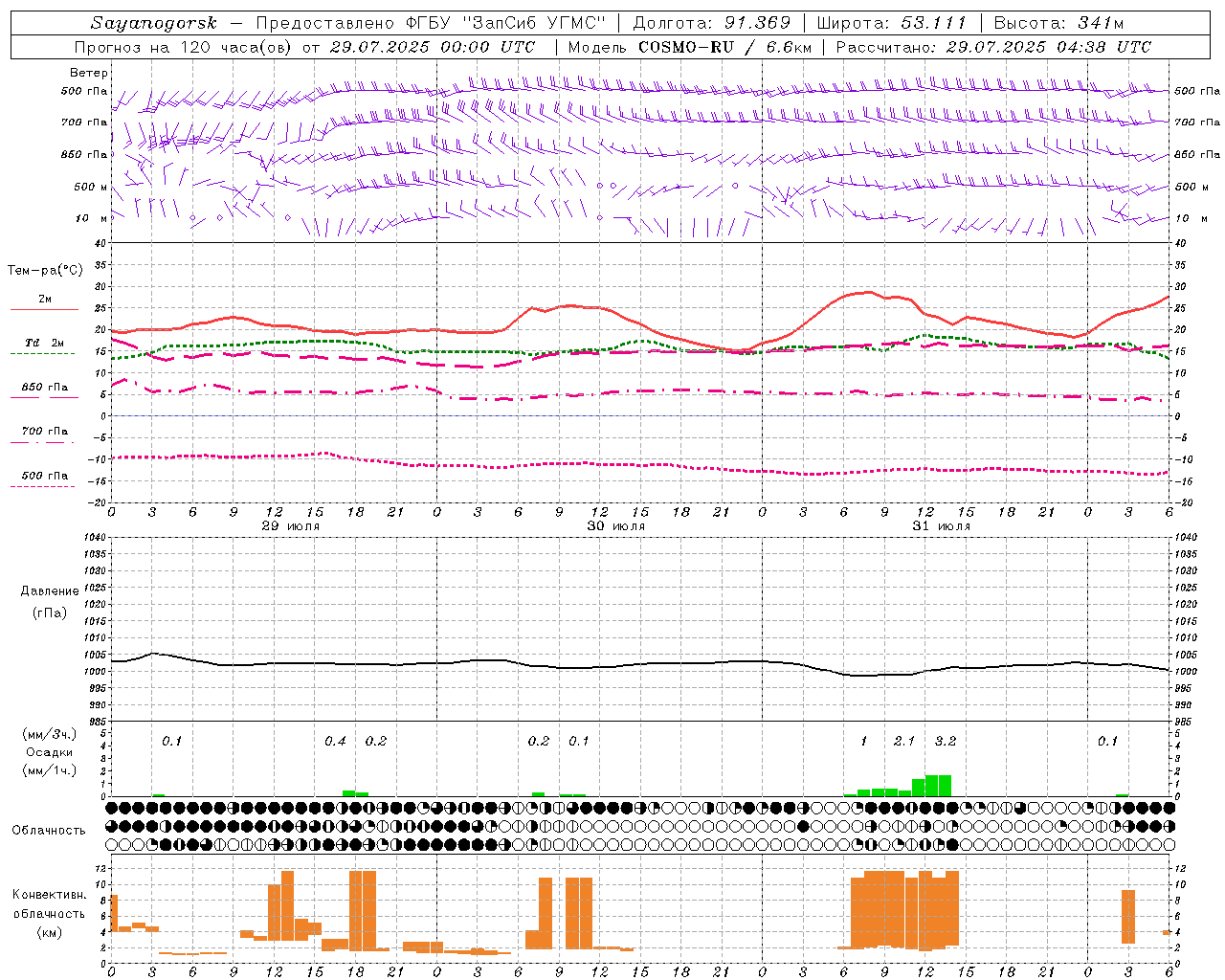Click the "Sayanogorsk" station title
Screen dimensions: 1225x980
pos(153,23)
